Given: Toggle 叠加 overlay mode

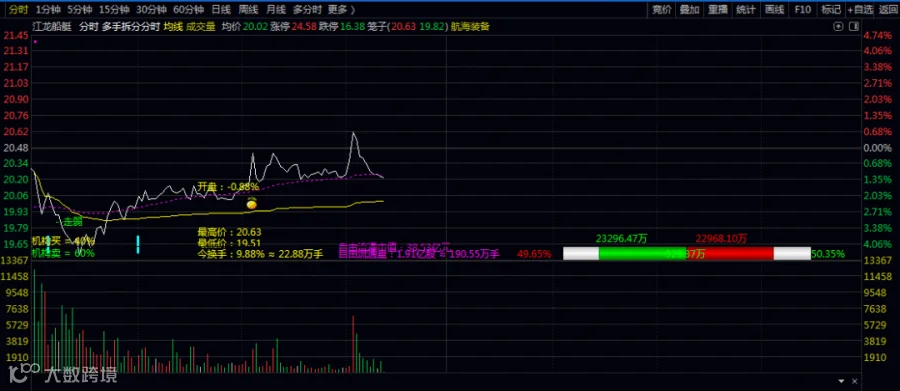Looking at the screenshot, I should click(689, 9).
